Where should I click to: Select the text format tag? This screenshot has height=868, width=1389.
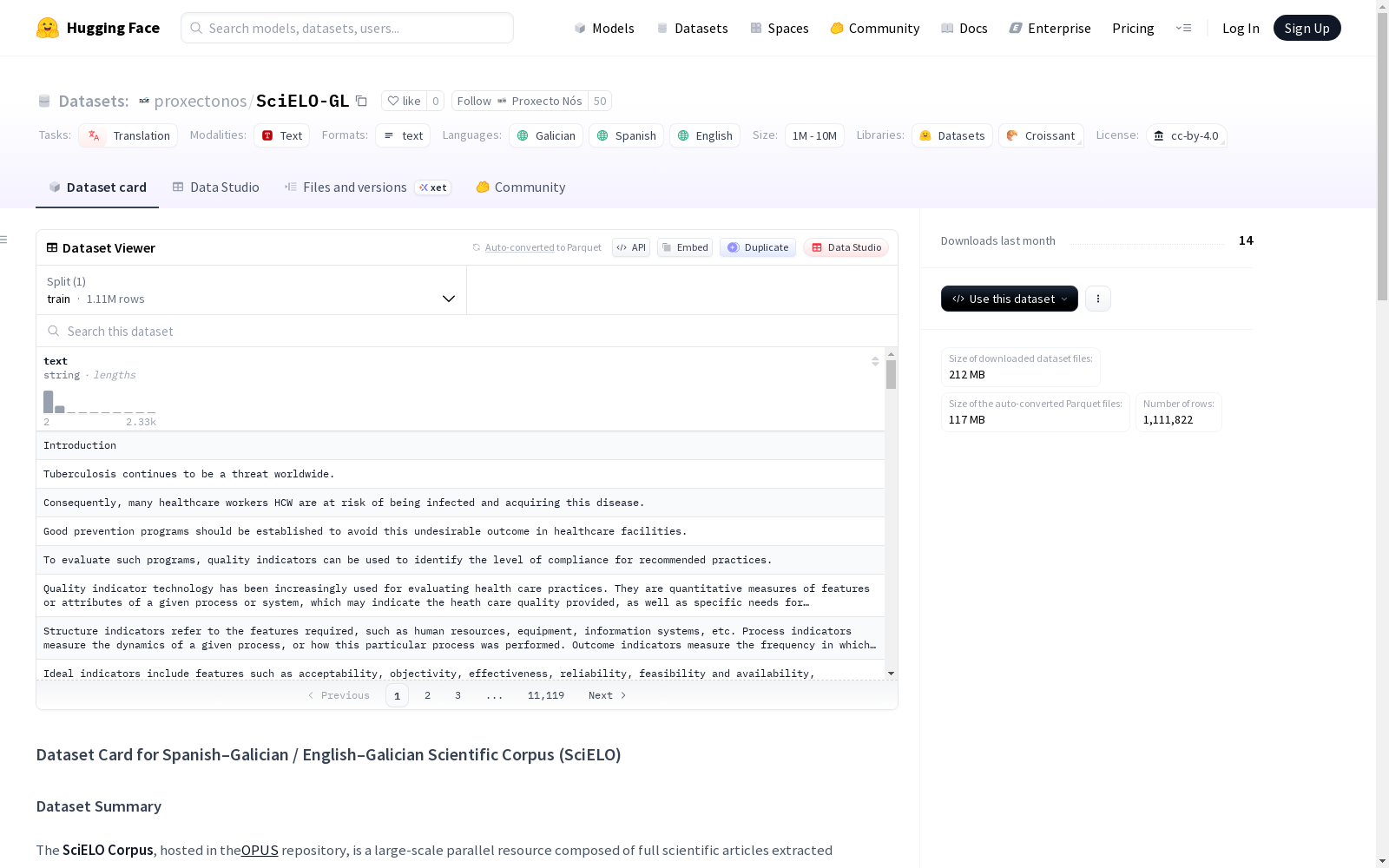[403, 135]
